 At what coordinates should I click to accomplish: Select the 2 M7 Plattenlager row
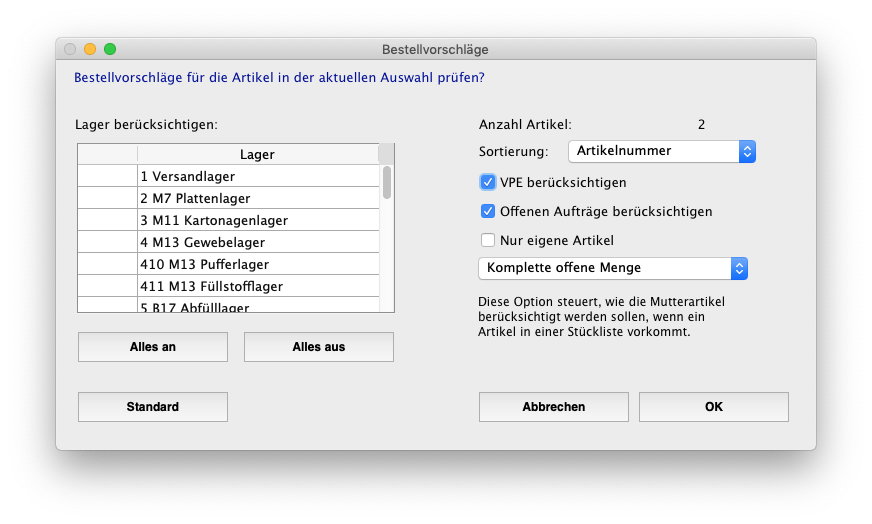[257, 198]
